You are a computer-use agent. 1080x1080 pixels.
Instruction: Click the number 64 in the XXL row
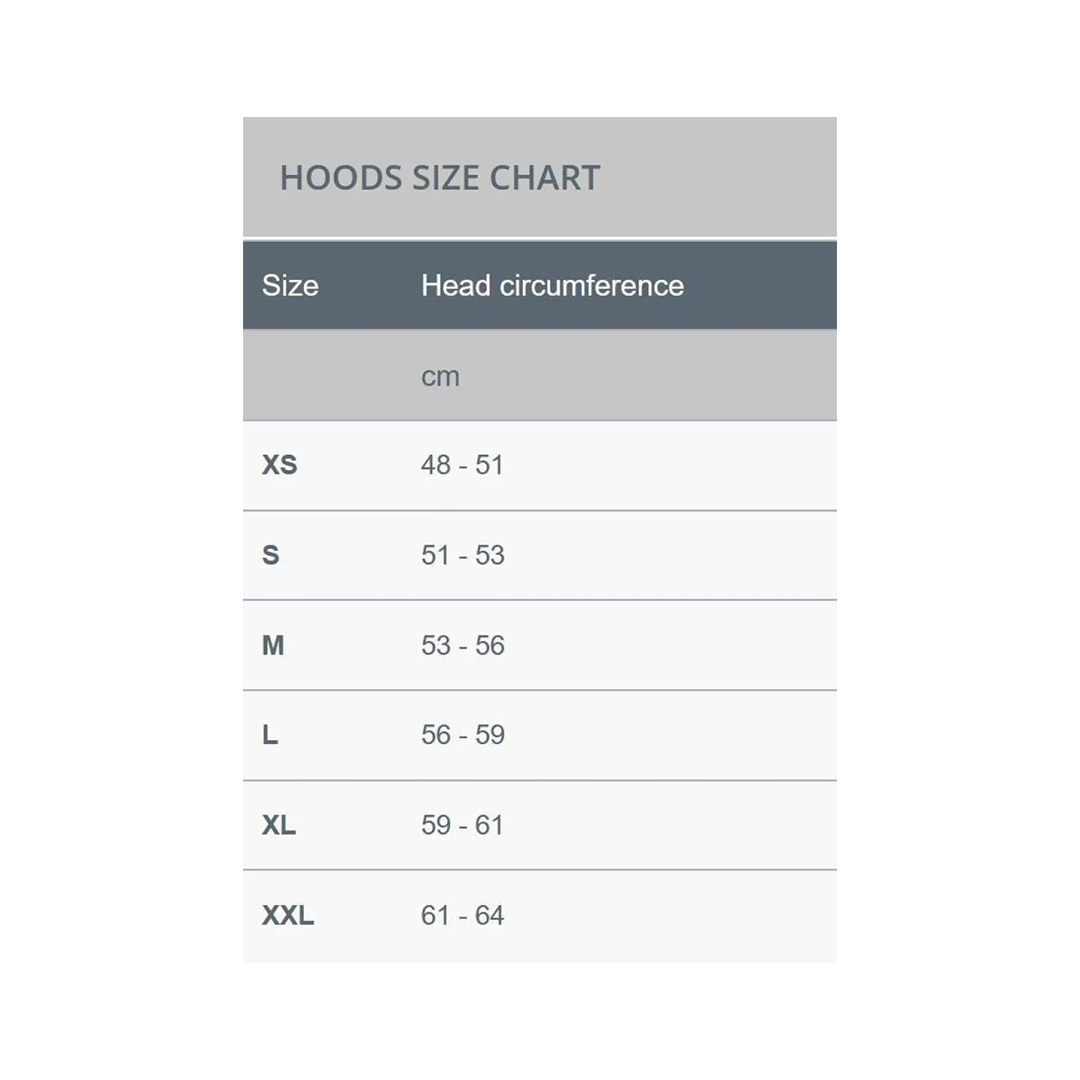pyautogui.click(x=489, y=916)
